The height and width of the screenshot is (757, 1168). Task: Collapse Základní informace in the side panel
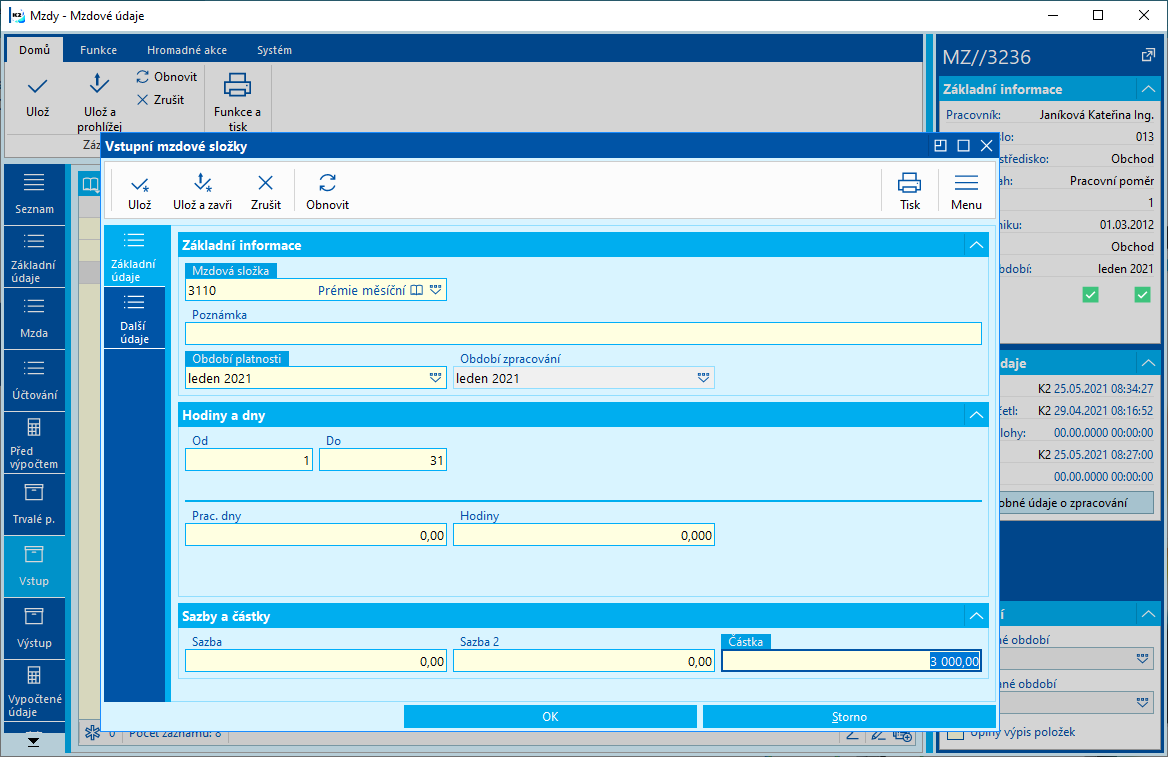tap(1148, 89)
